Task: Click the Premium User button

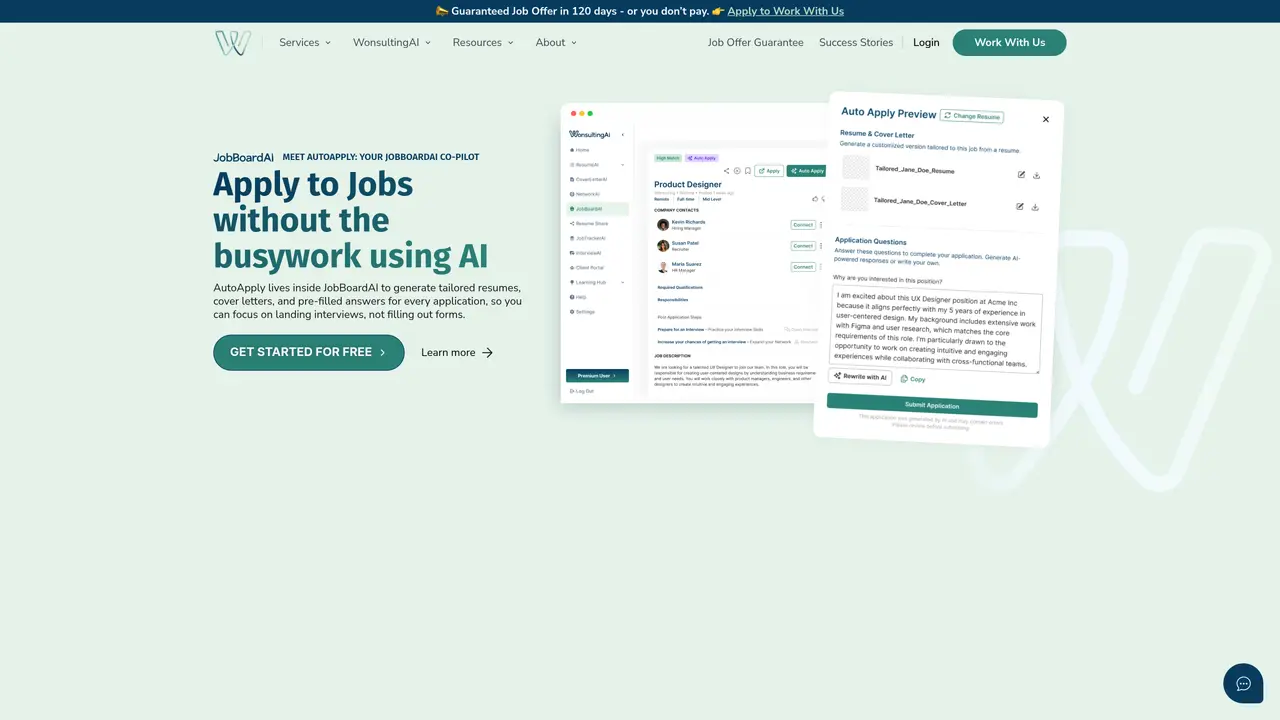Action: click(x=597, y=376)
